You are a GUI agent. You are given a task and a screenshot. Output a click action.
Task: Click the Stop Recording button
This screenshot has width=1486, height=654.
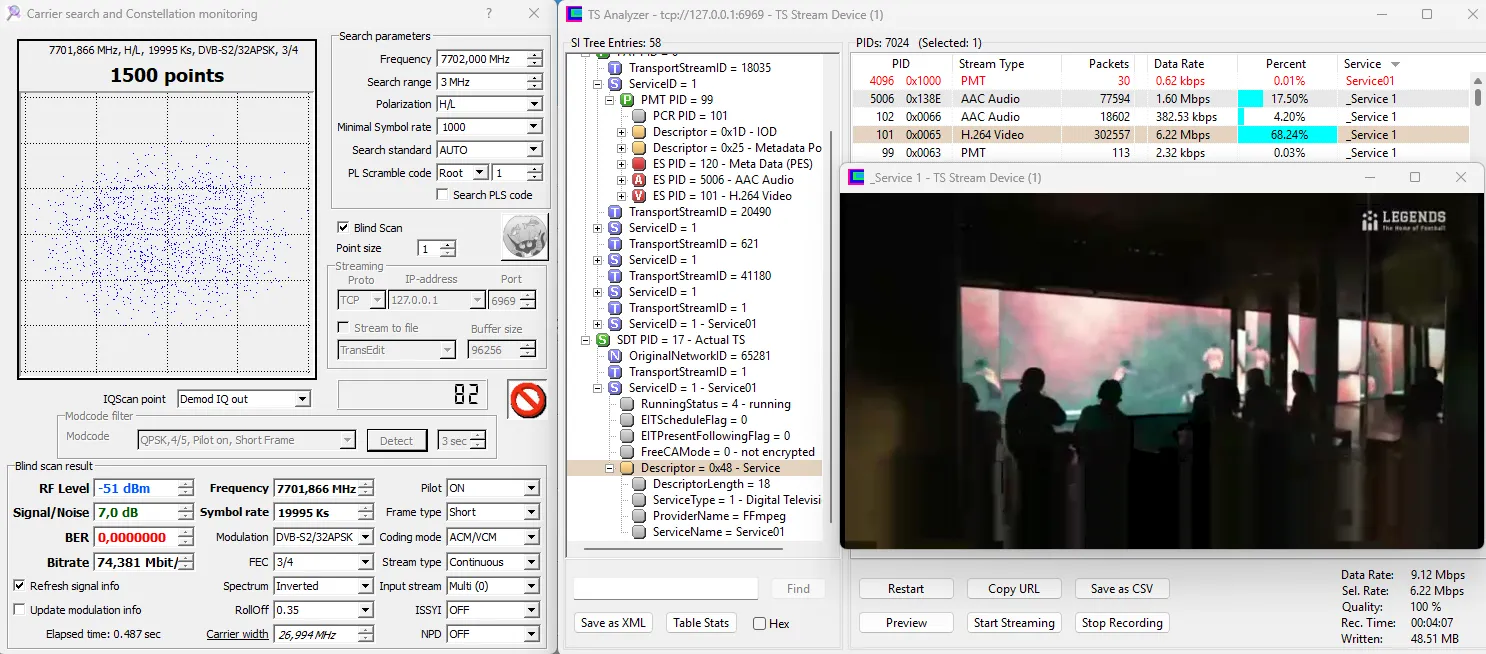pos(1121,623)
